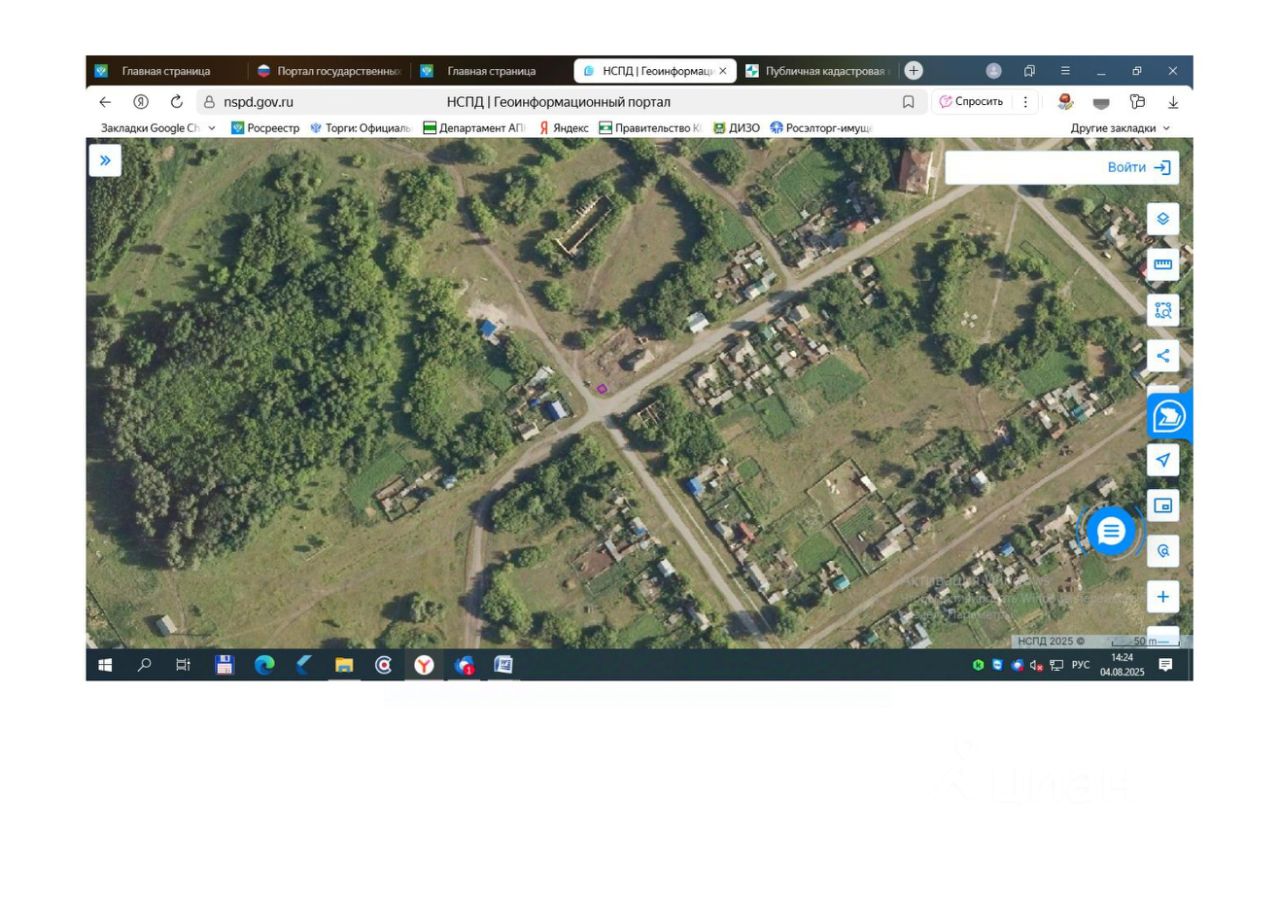Open File Explorer from the taskbar

(344, 665)
